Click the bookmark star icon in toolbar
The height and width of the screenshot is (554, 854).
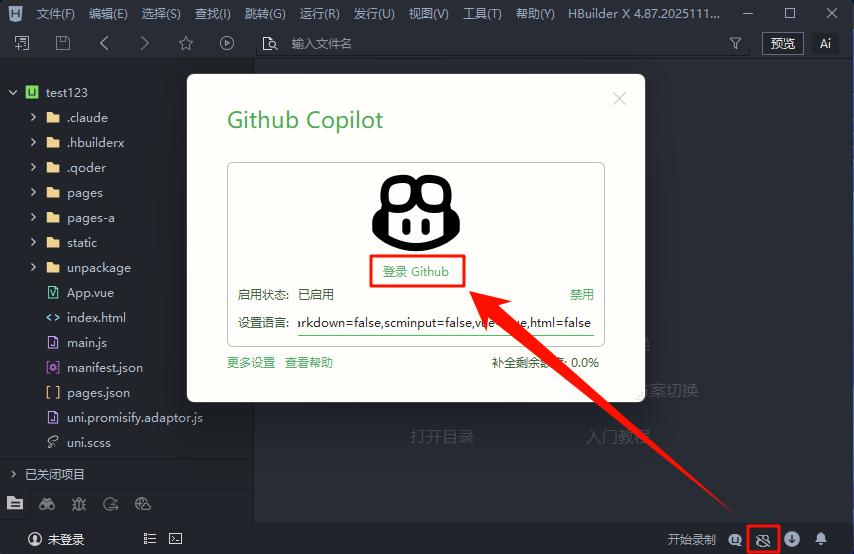click(186, 43)
